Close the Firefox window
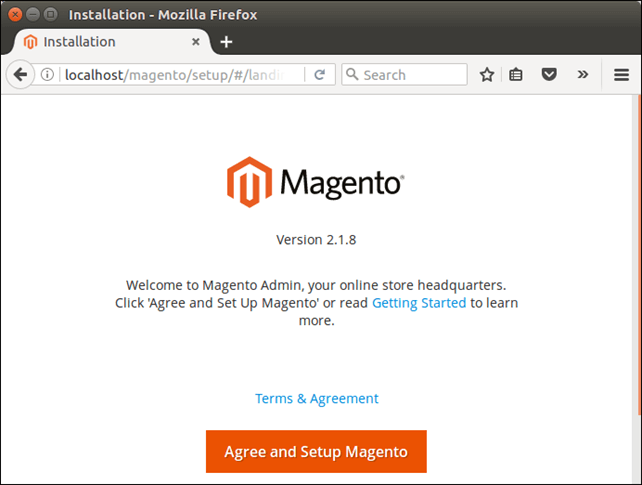The width and height of the screenshot is (642, 485). tap(15, 15)
